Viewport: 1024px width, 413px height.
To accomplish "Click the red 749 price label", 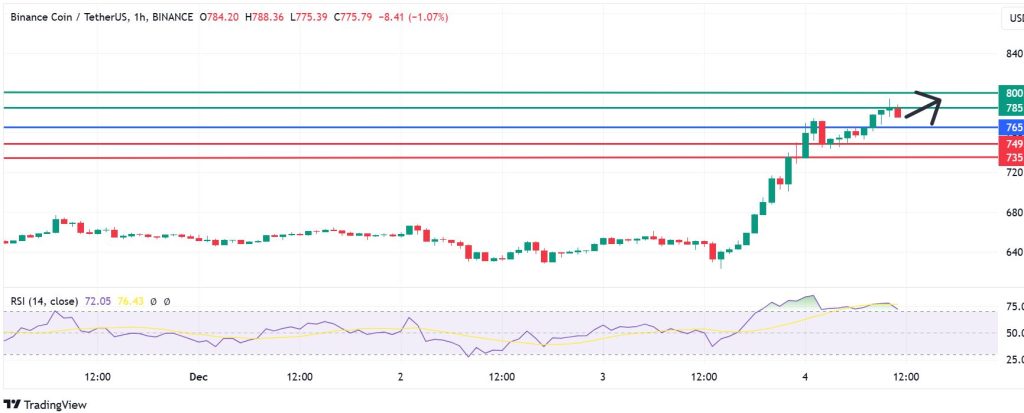I will [x=1012, y=145].
